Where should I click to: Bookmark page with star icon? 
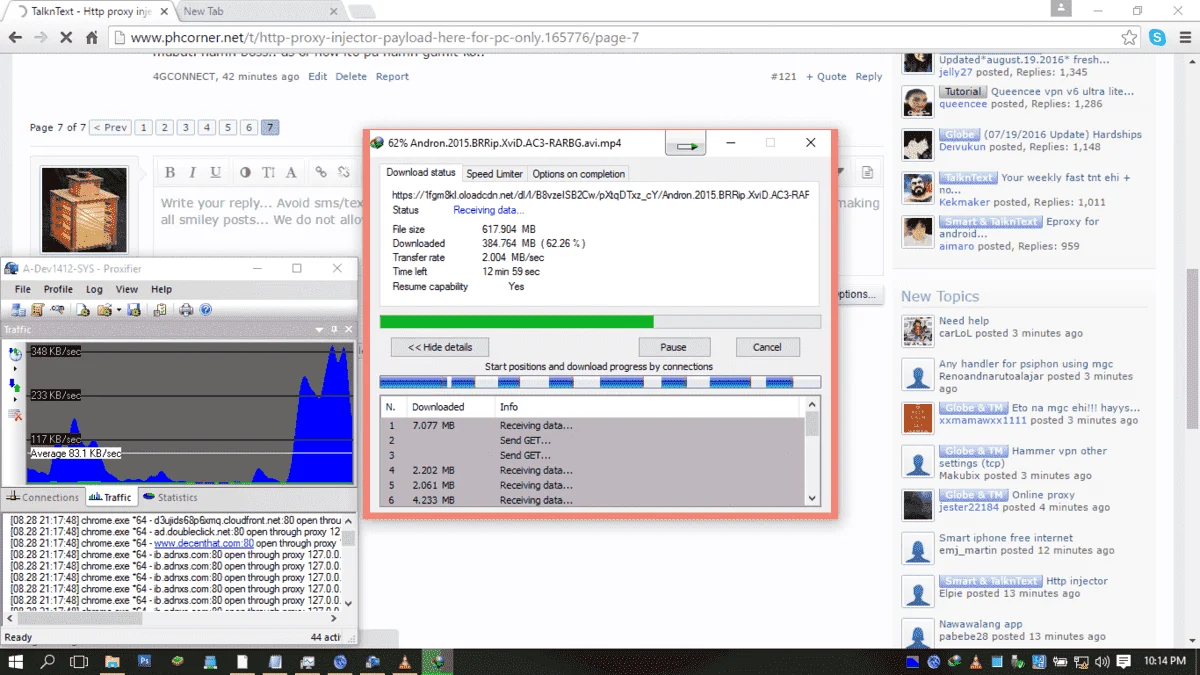1129,38
